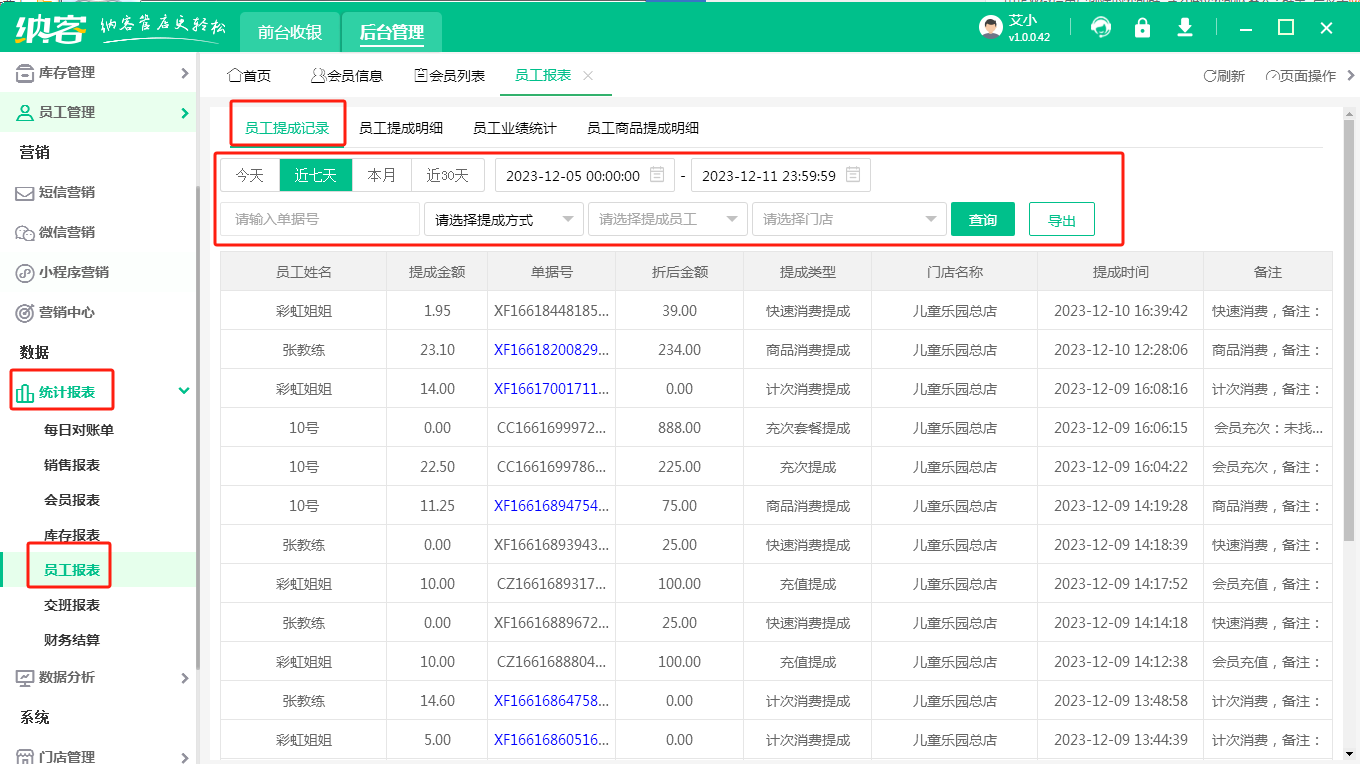
Task: Open the 请选择门店 dropdown
Action: click(849, 219)
